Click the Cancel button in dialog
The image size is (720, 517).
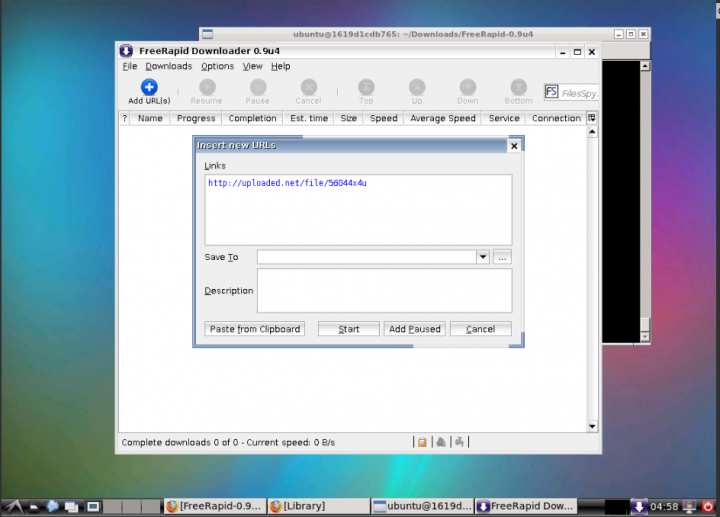click(x=480, y=329)
